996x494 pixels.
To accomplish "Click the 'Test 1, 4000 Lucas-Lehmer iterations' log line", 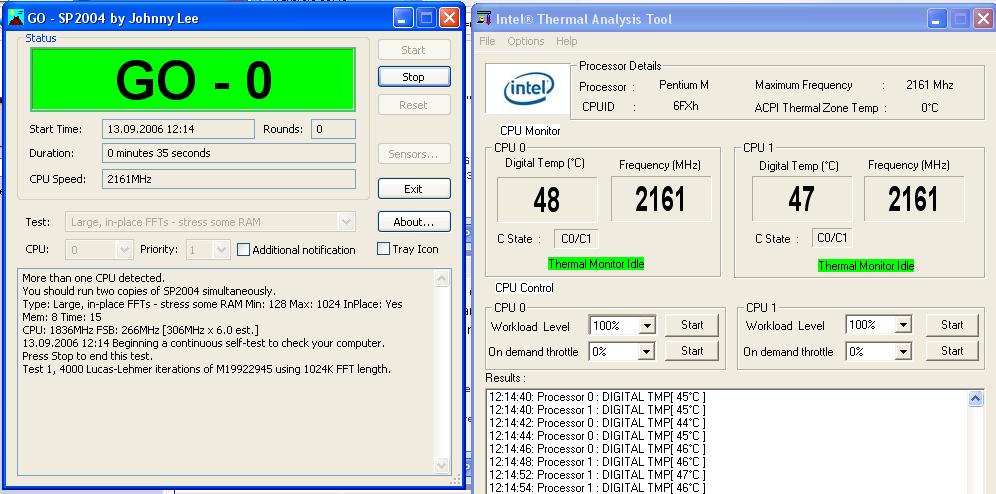I will pyautogui.click(x=206, y=369).
